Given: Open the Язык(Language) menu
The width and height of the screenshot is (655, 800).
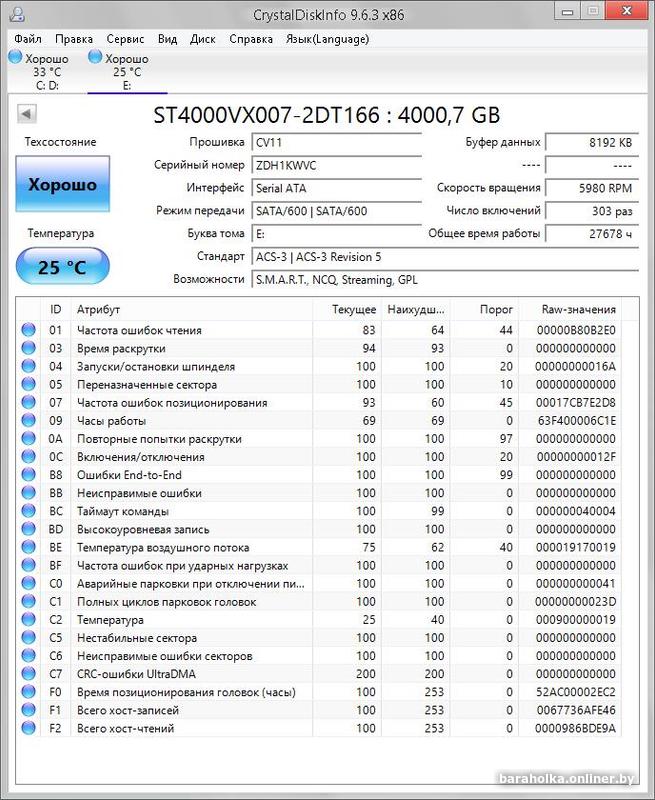Looking at the screenshot, I should [328, 39].
